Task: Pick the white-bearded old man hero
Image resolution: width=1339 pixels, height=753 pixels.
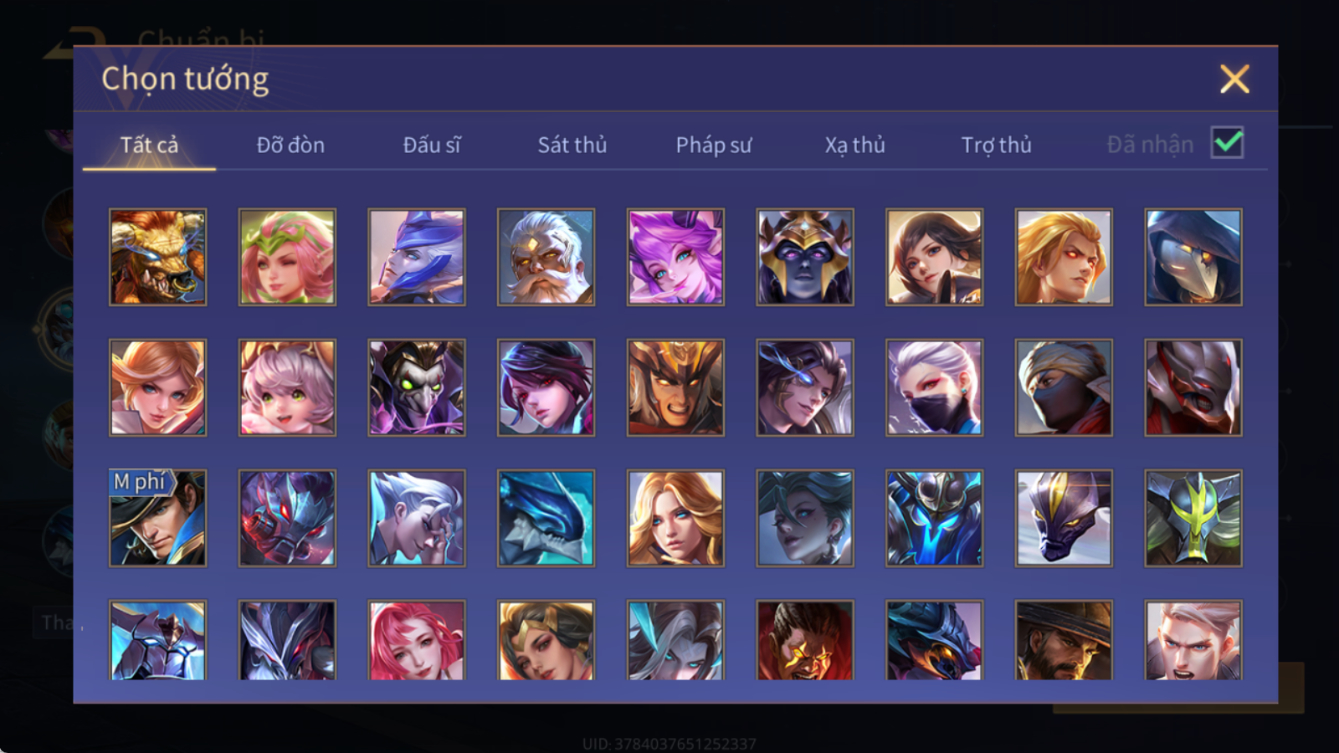Action: (546, 257)
